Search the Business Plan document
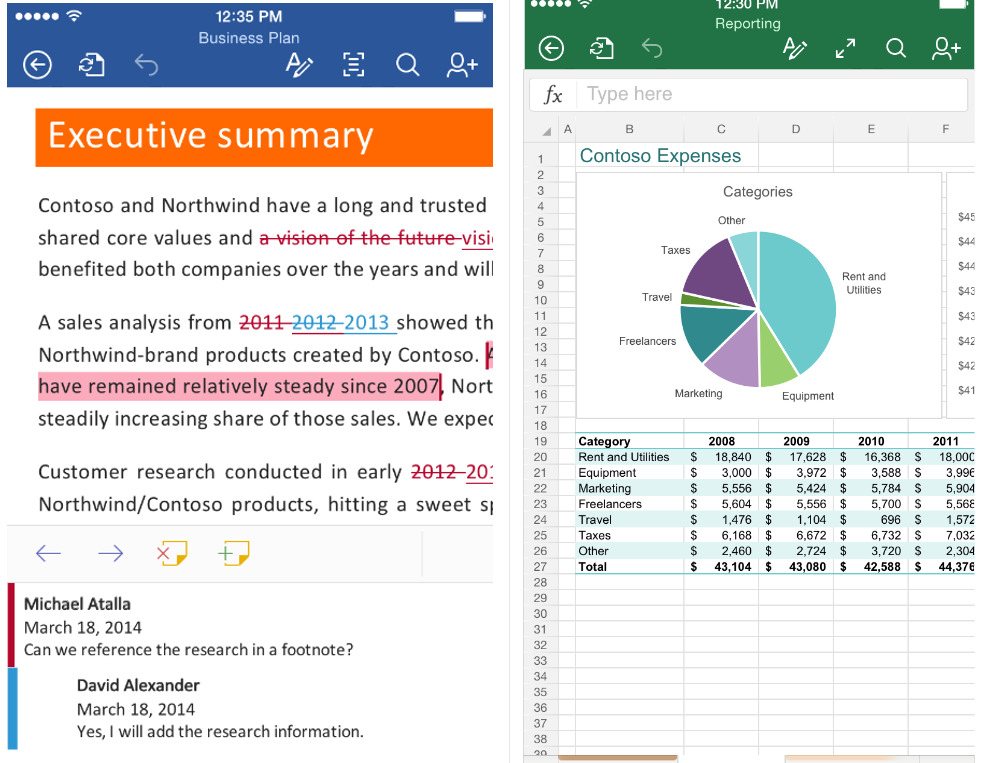 tap(407, 66)
